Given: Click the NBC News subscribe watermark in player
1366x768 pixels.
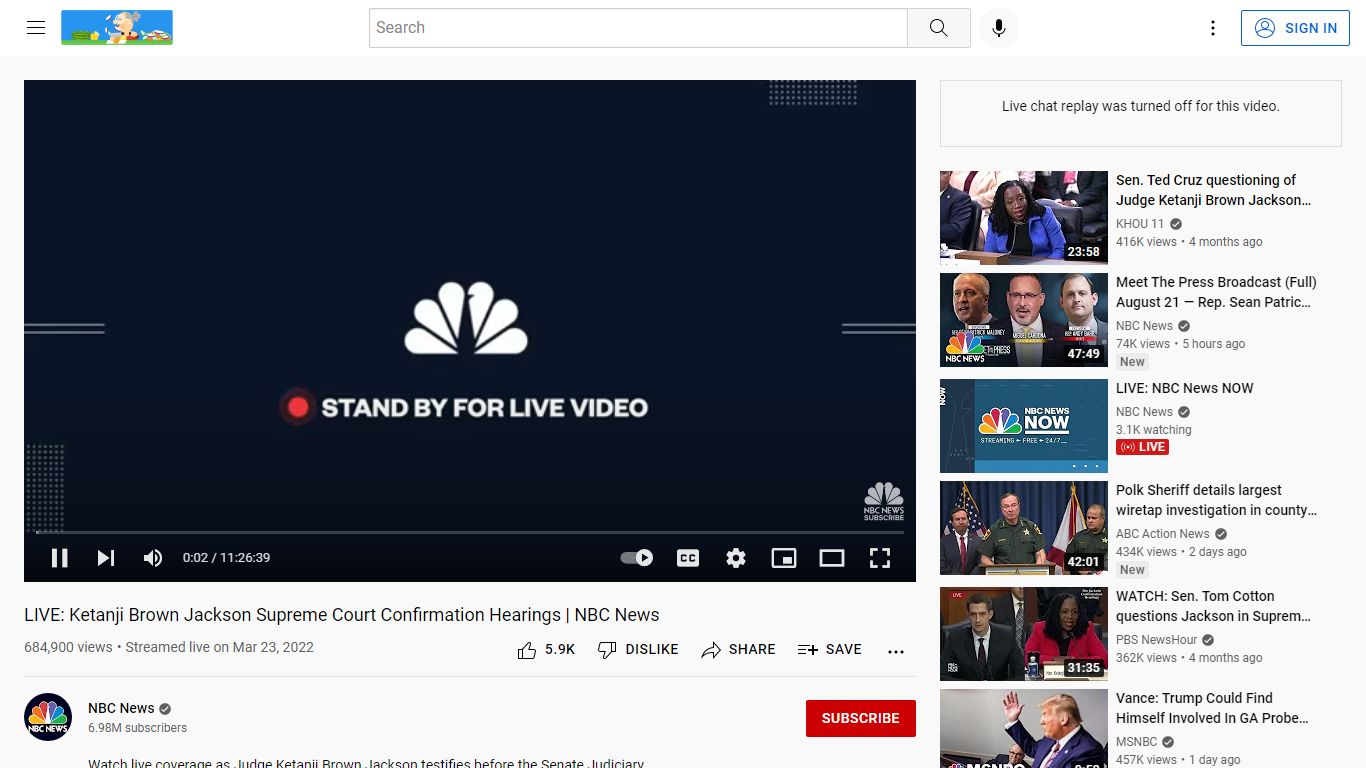Looking at the screenshot, I should click(884, 501).
